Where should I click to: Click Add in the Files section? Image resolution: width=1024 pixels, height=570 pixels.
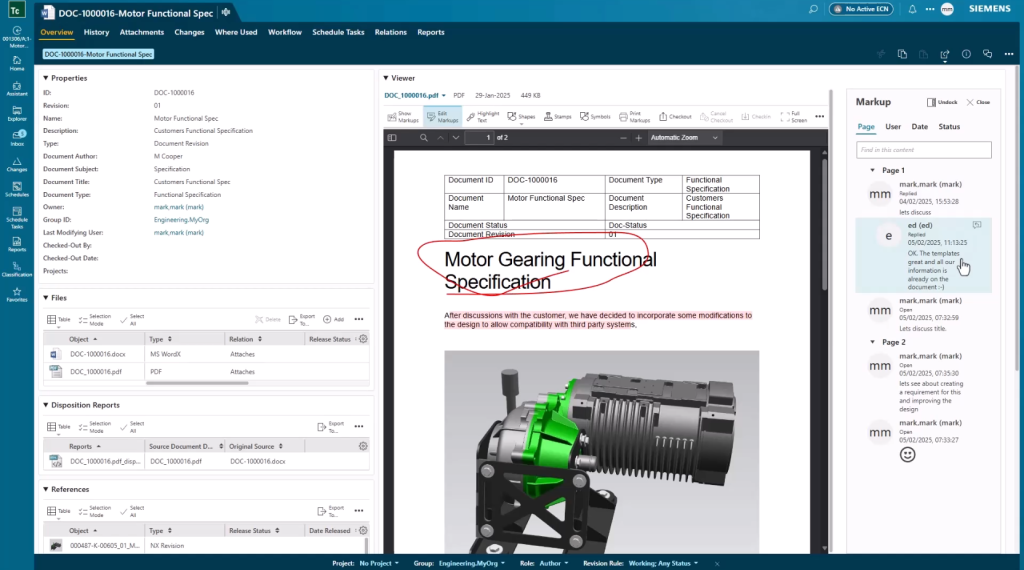[x=334, y=319]
